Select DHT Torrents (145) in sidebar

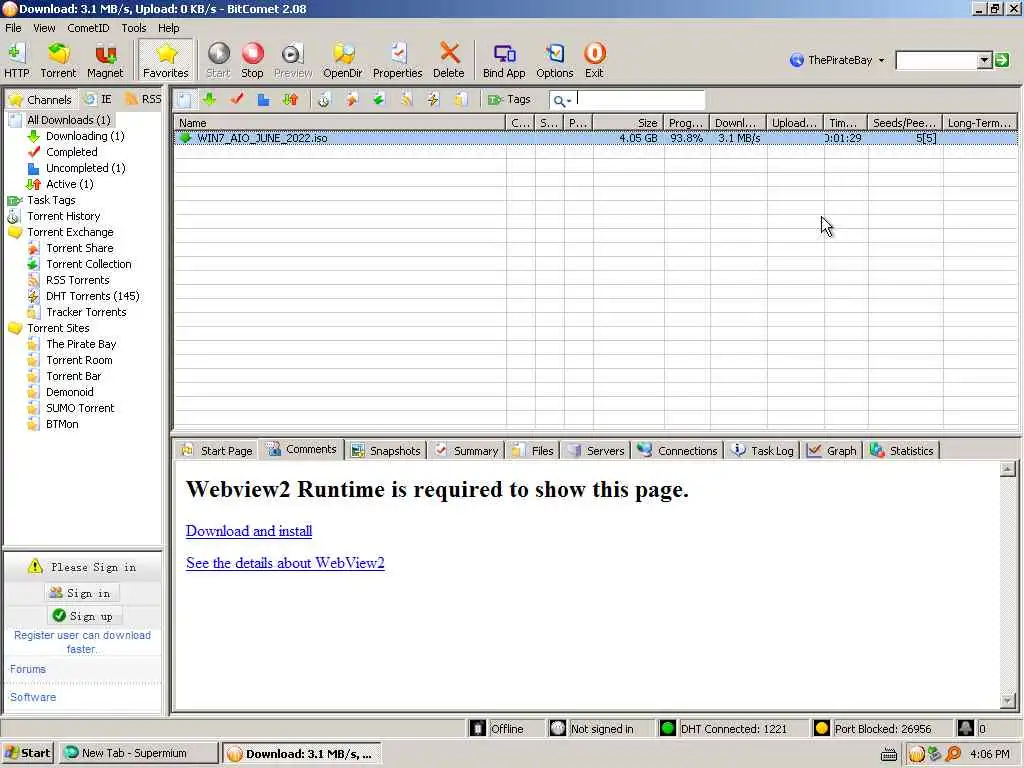tap(92, 296)
